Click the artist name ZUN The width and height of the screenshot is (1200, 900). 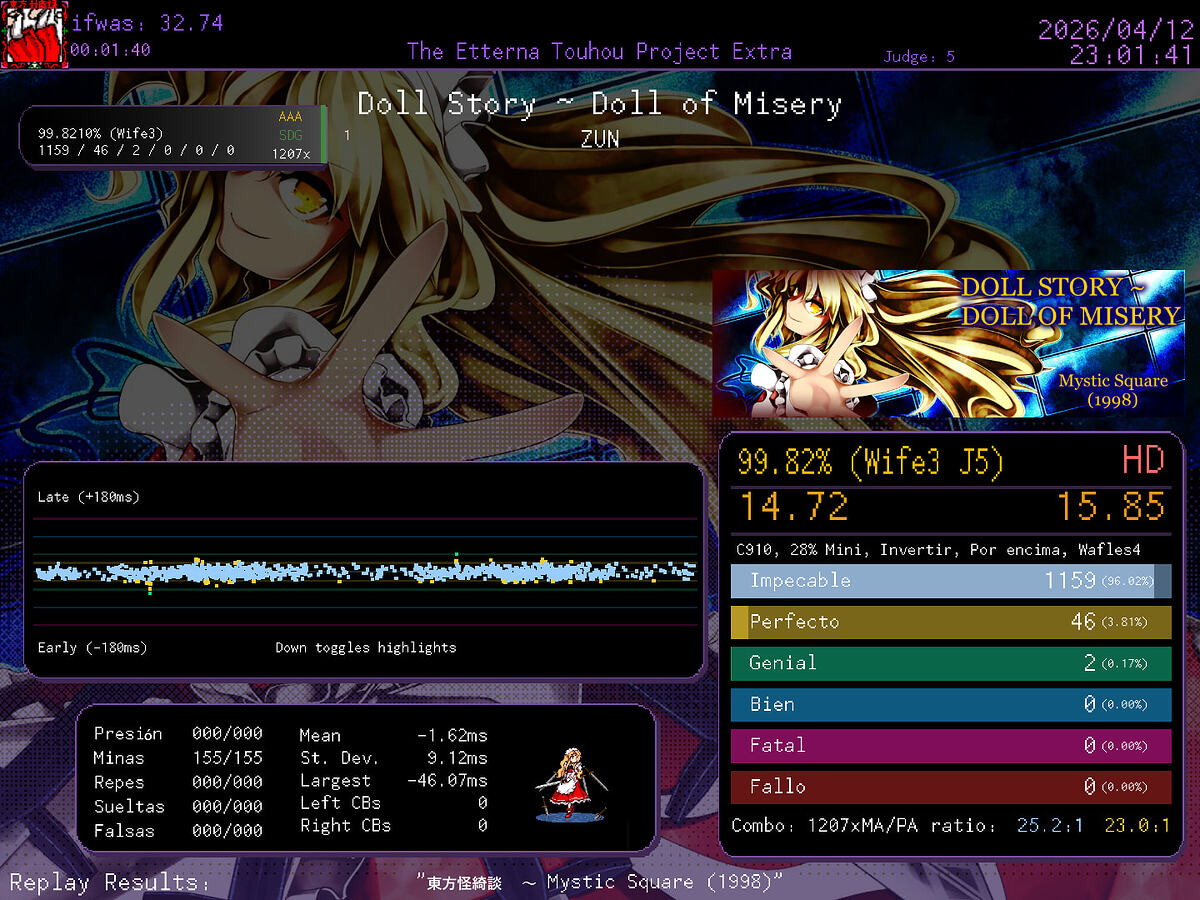click(x=600, y=139)
